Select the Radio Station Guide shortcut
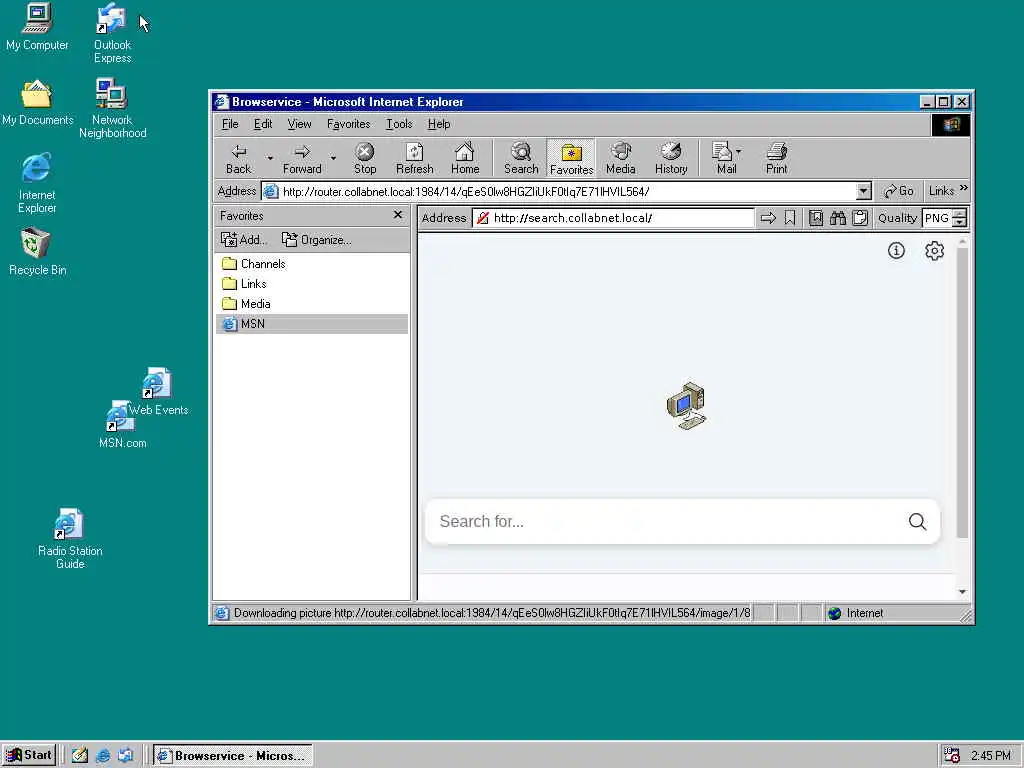Image resolution: width=1024 pixels, height=768 pixels. [x=70, y=539]
